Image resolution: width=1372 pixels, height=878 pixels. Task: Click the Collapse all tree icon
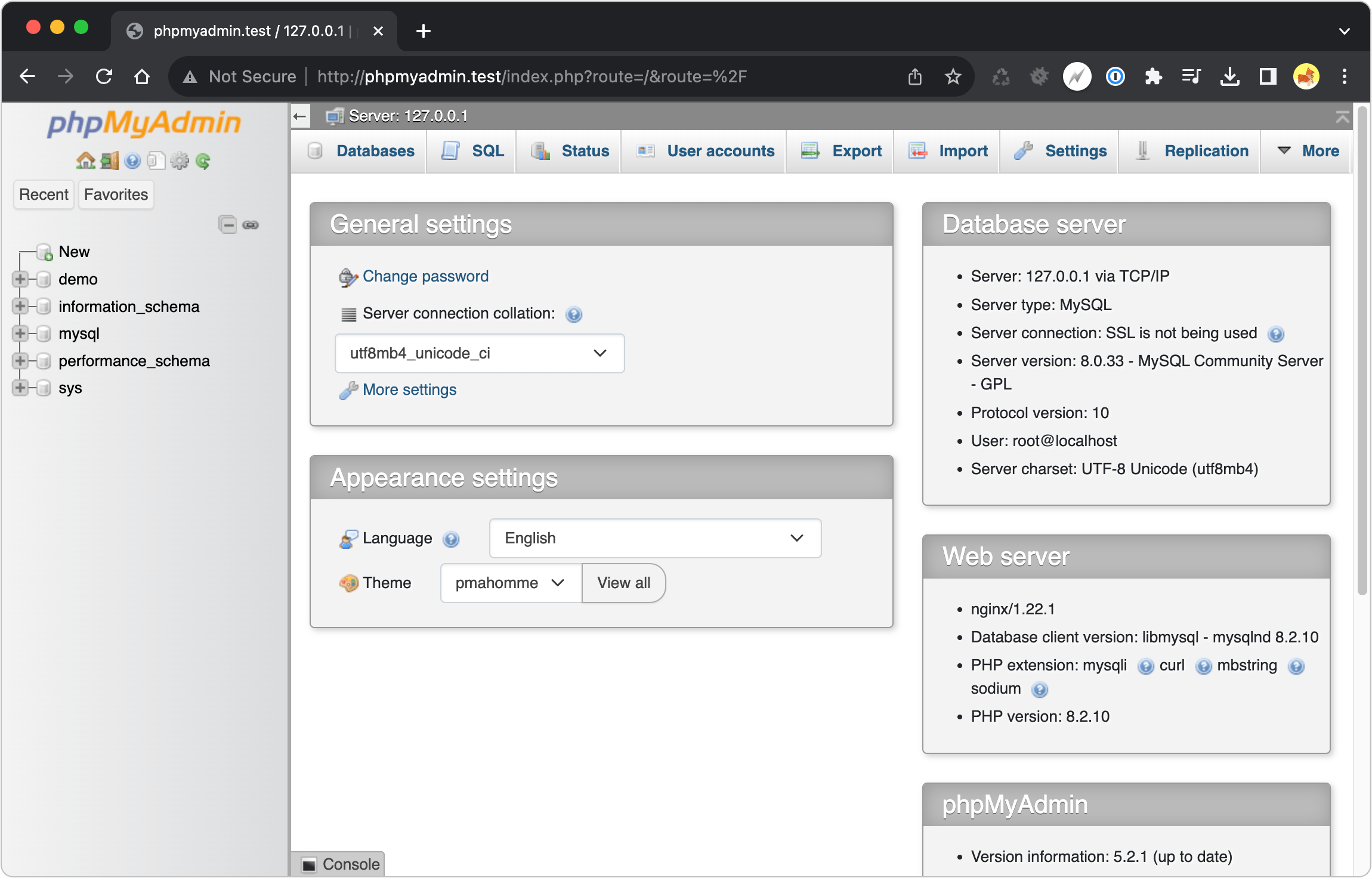click(227, 225)
